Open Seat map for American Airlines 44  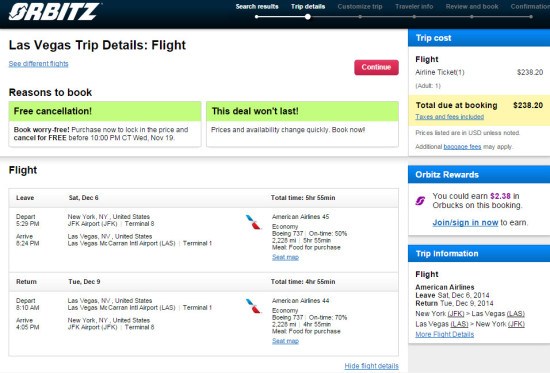coord(285,341)
